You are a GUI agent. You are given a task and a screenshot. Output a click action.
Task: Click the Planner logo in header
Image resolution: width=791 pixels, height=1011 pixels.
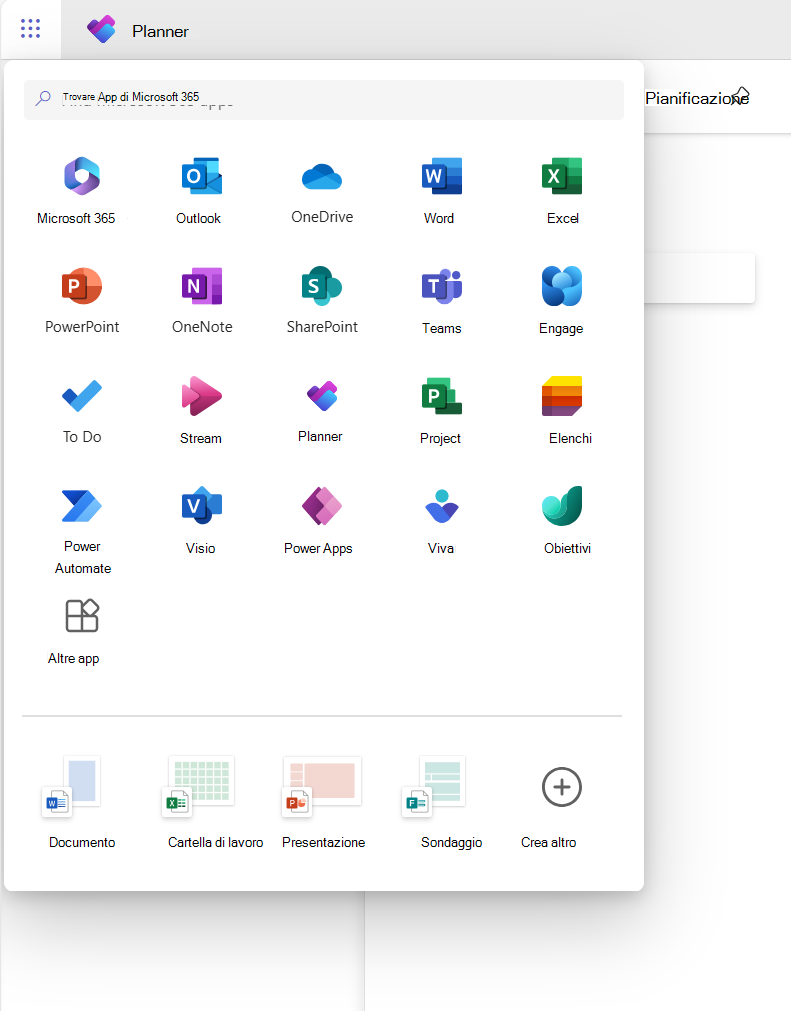coord(101,30)
